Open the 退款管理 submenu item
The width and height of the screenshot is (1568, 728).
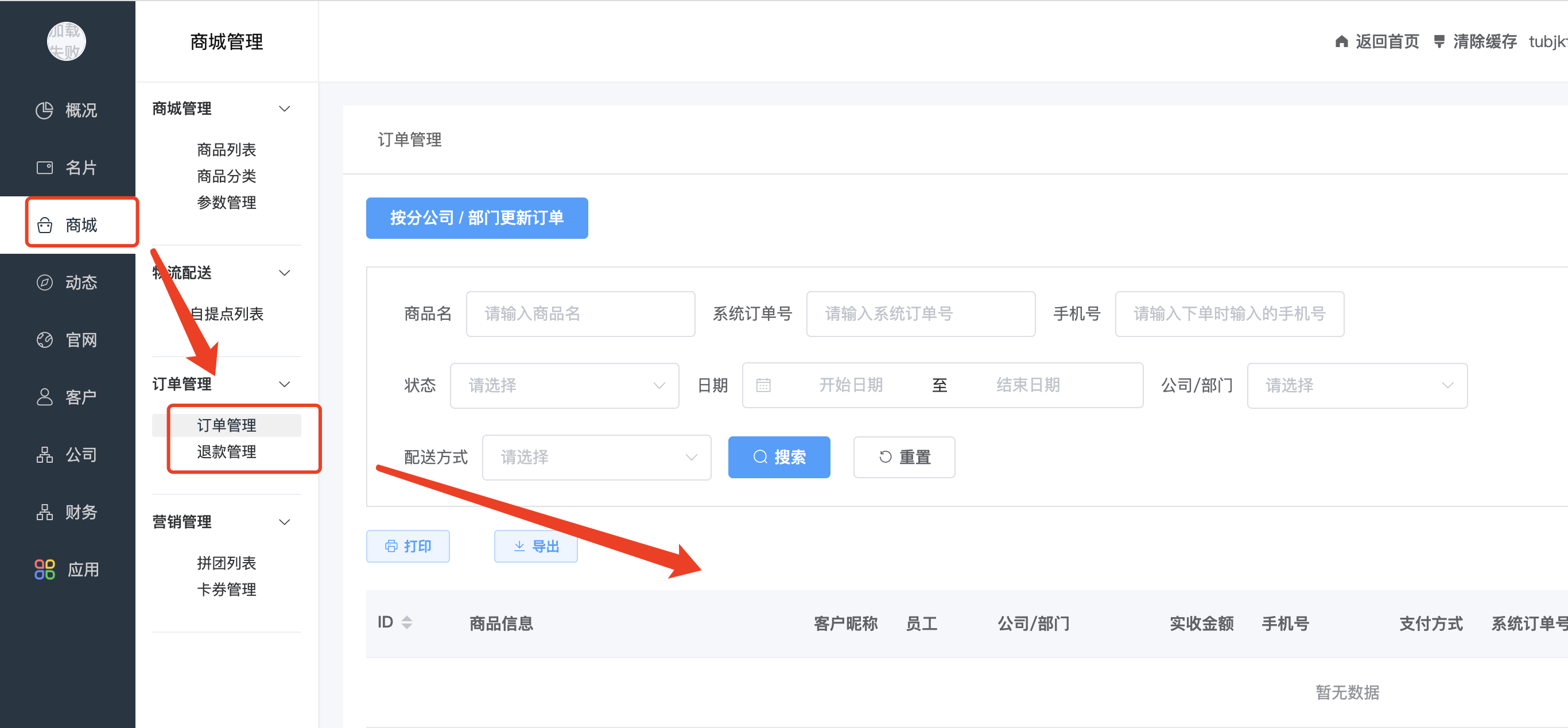227,452
